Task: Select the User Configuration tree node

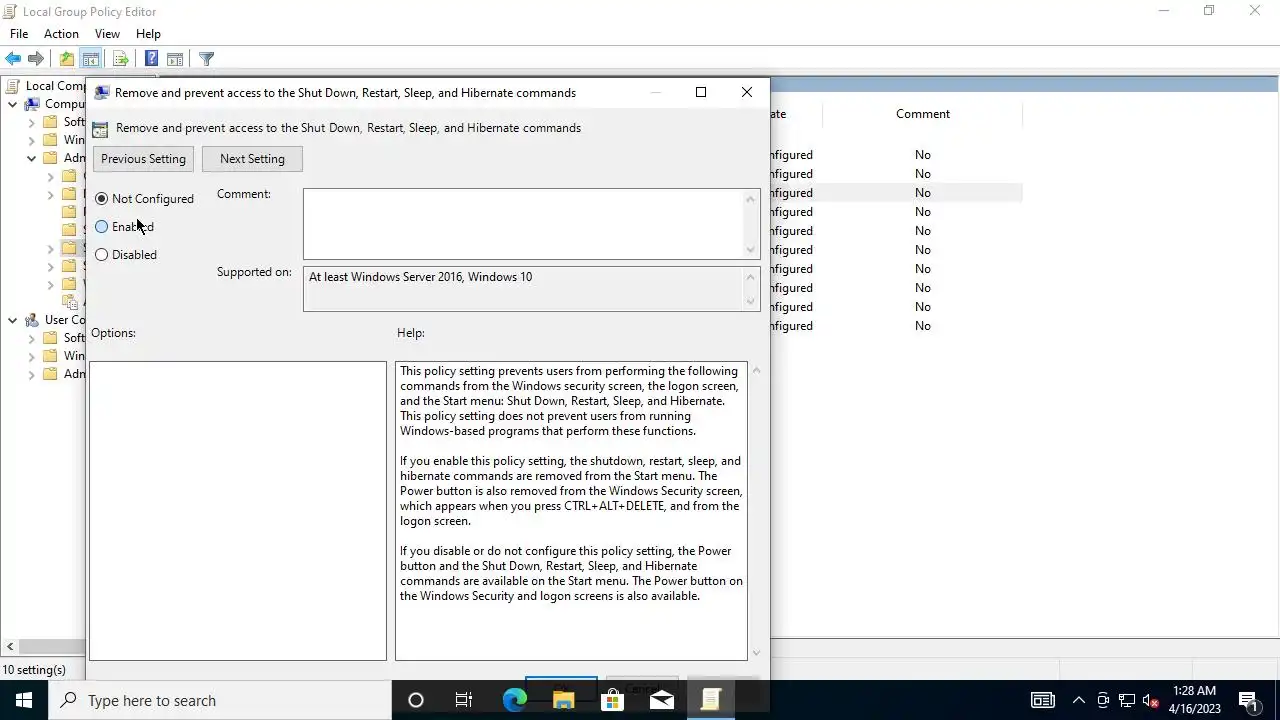Action: [56, 320]
